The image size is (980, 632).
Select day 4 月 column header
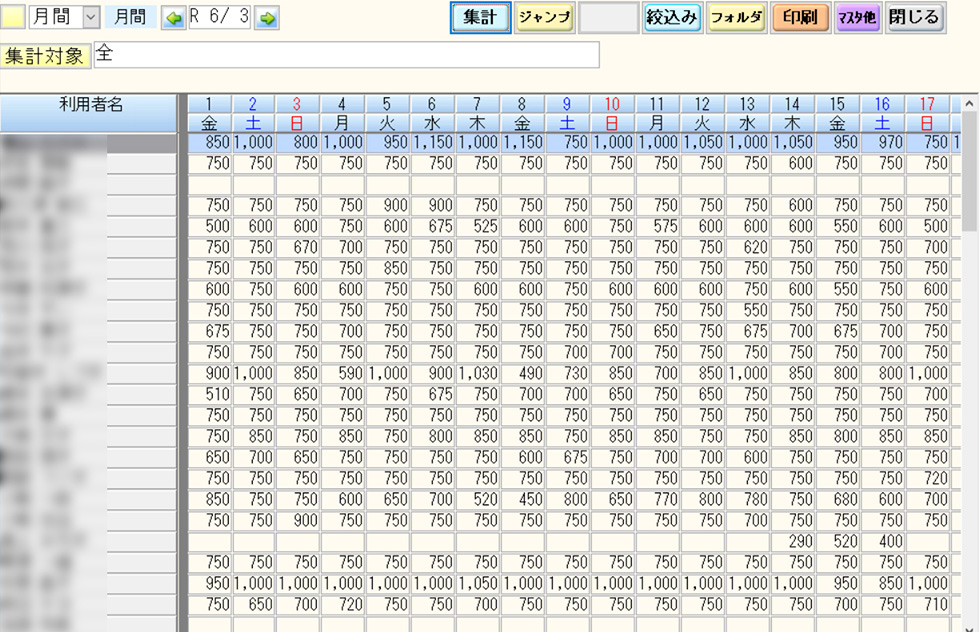342,113
